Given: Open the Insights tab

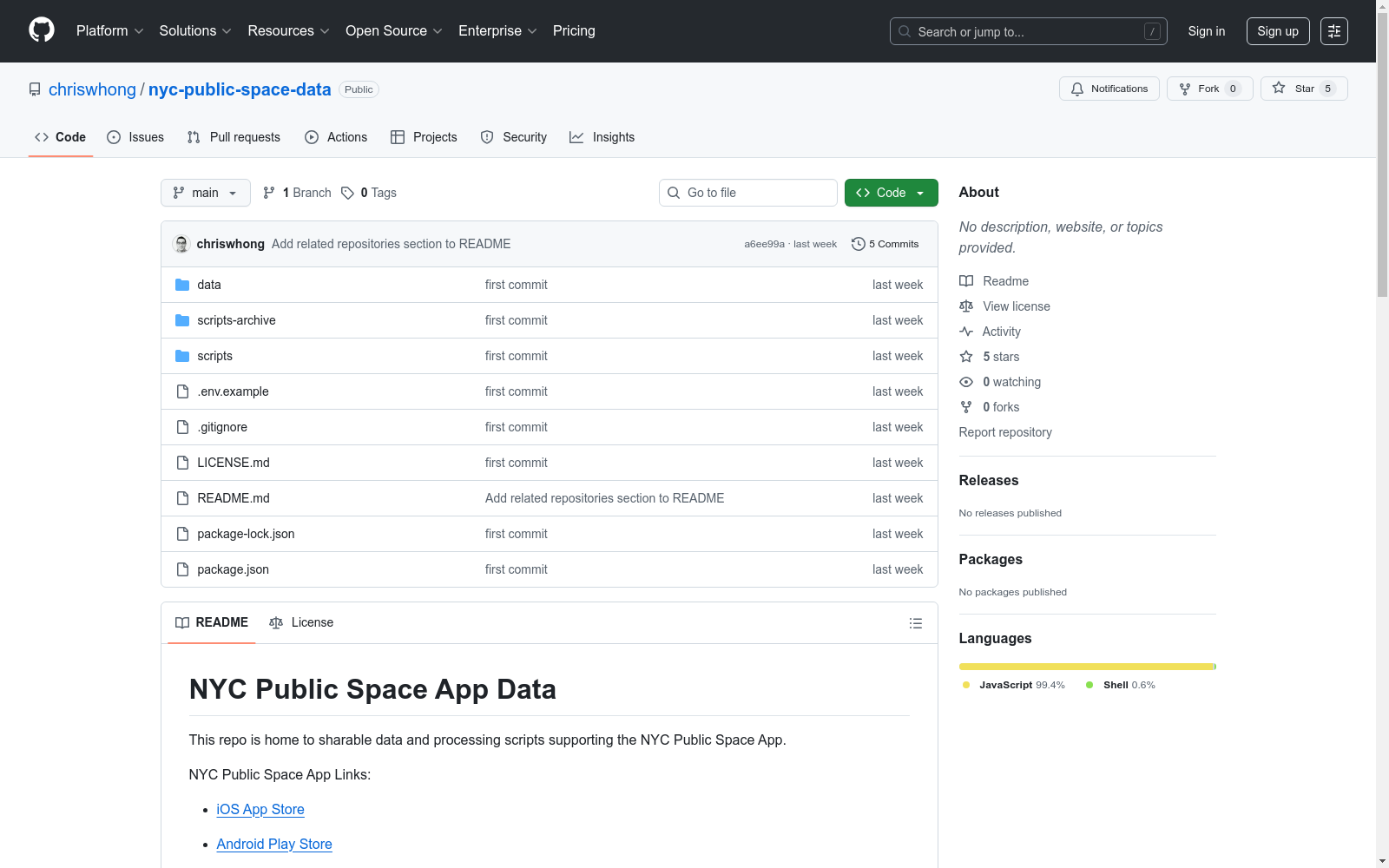Looking at the screenshot, I should 602,137.
